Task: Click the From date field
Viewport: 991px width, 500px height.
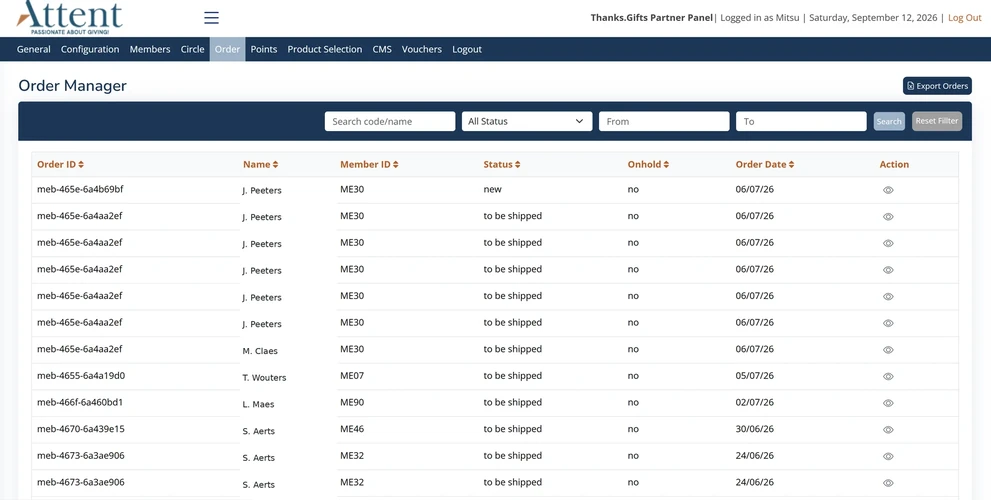Action: click(x=664, y=121)
